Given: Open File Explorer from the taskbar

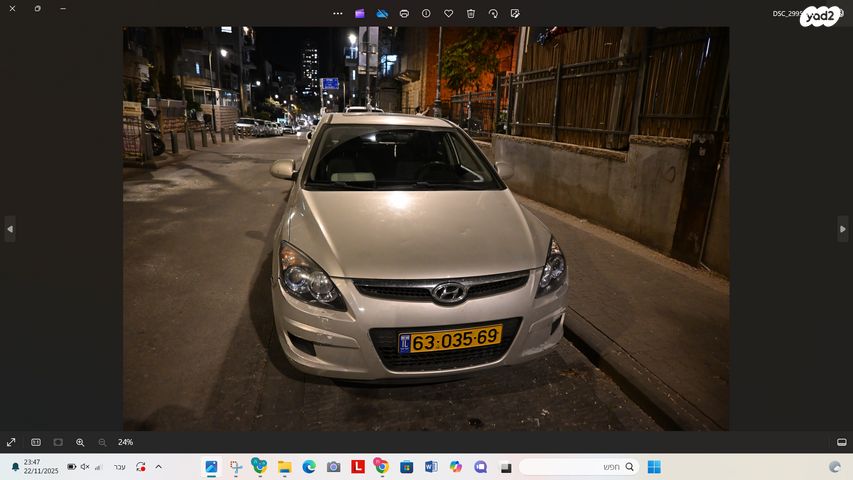Looking at the screenshot, I should click(285, 467).
